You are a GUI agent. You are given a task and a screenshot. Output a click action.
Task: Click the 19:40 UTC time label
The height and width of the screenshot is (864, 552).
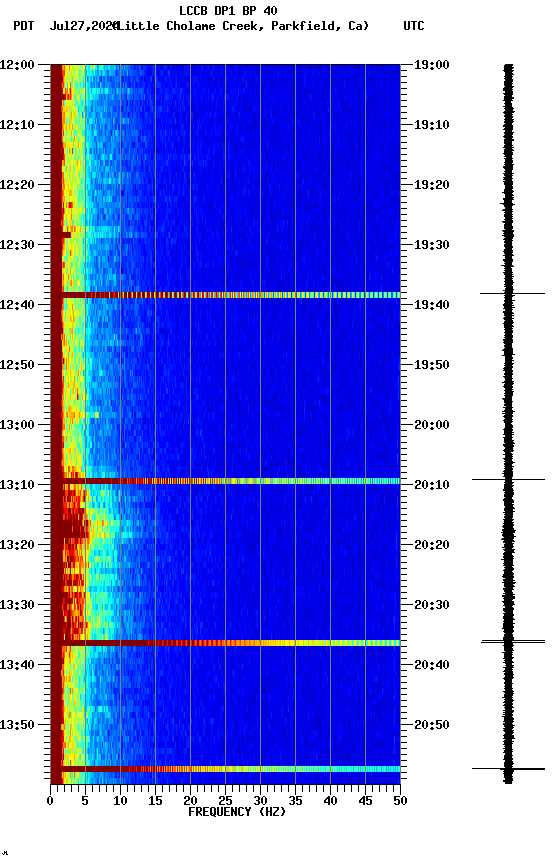pos(432,305)
